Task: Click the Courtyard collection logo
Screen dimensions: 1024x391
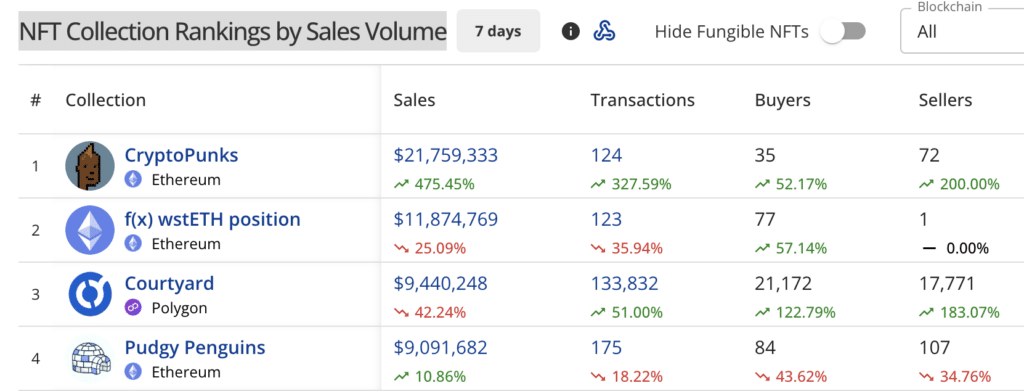Action: click(90, 294)
